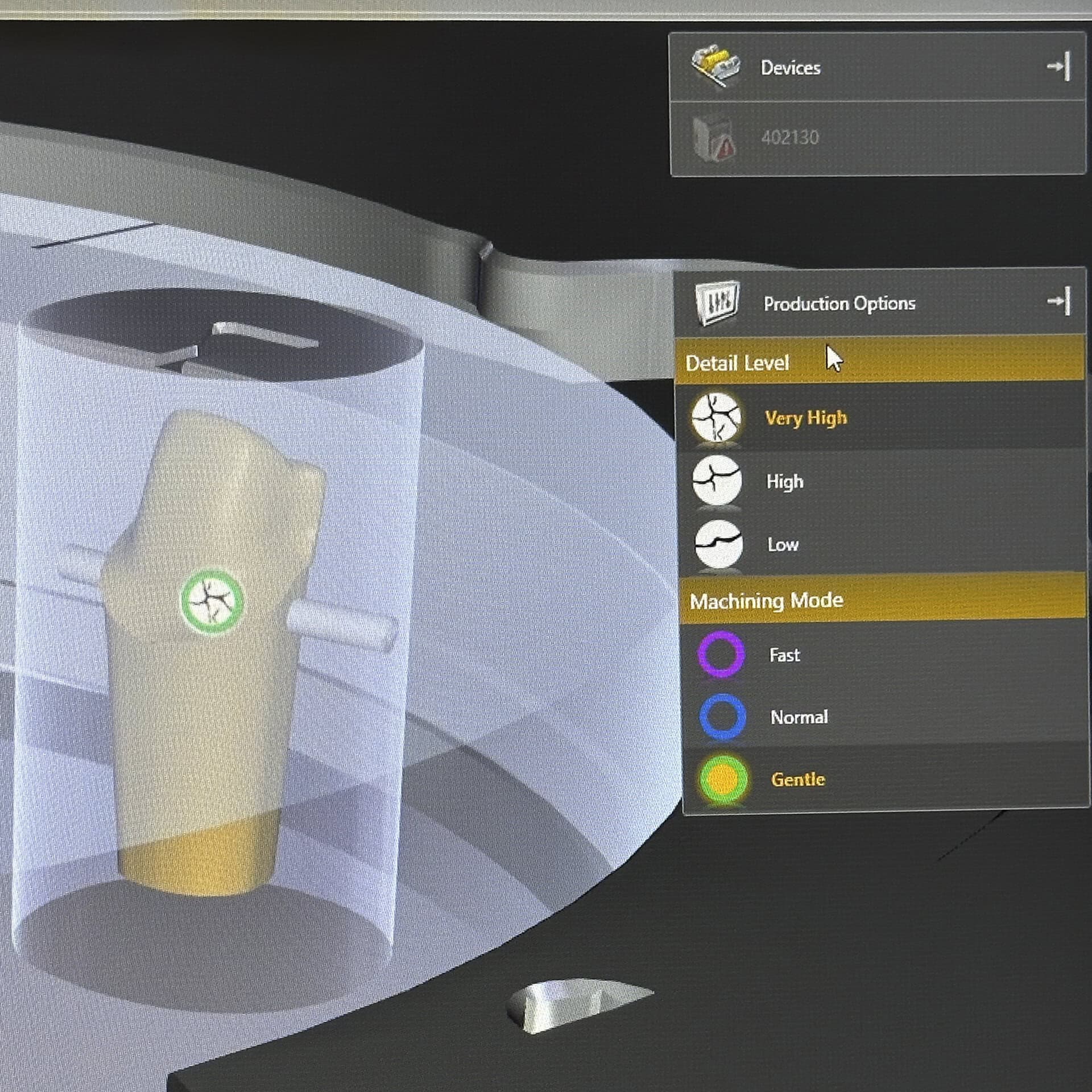The height and width of the screenshot is (1092, 1092).
Task: Switch machining mode to Normal
Action: tap(799, 717)
